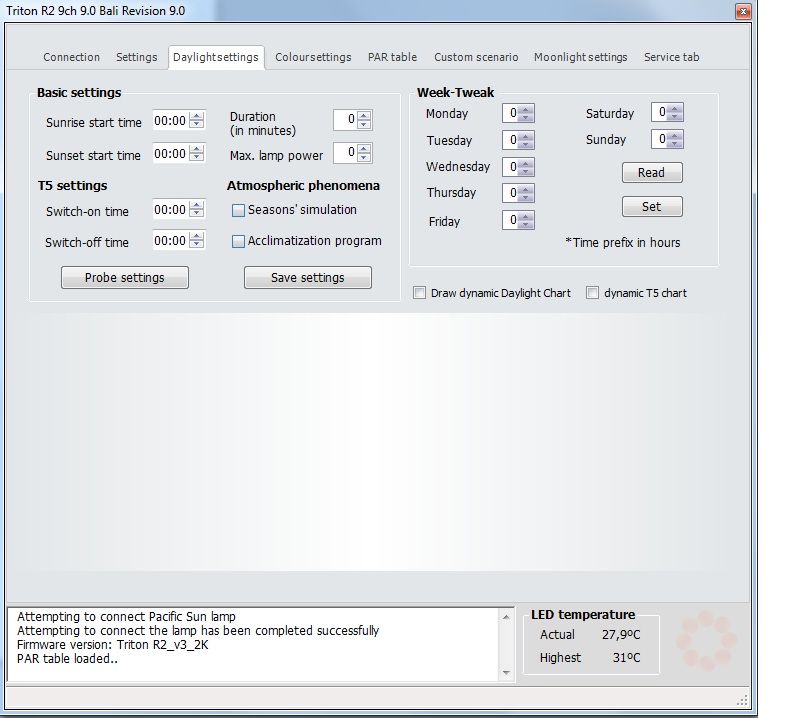Toggle the Acclimatization program checkbox

[239, 241]
